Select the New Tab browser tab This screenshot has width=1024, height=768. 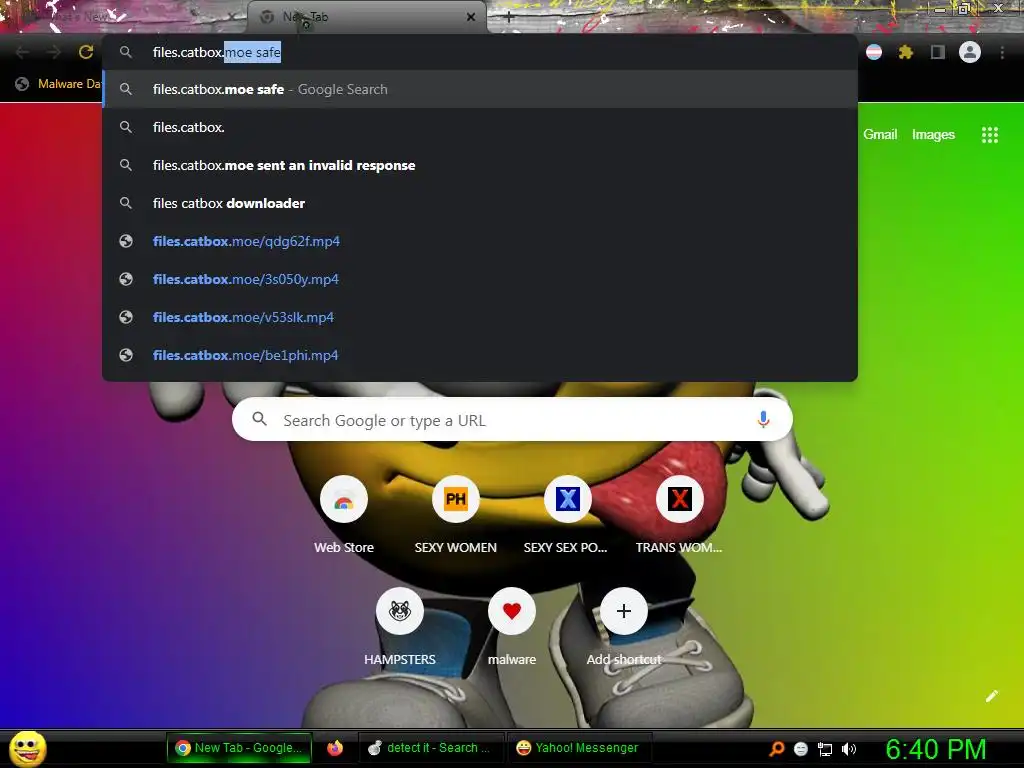click(366, 17)
